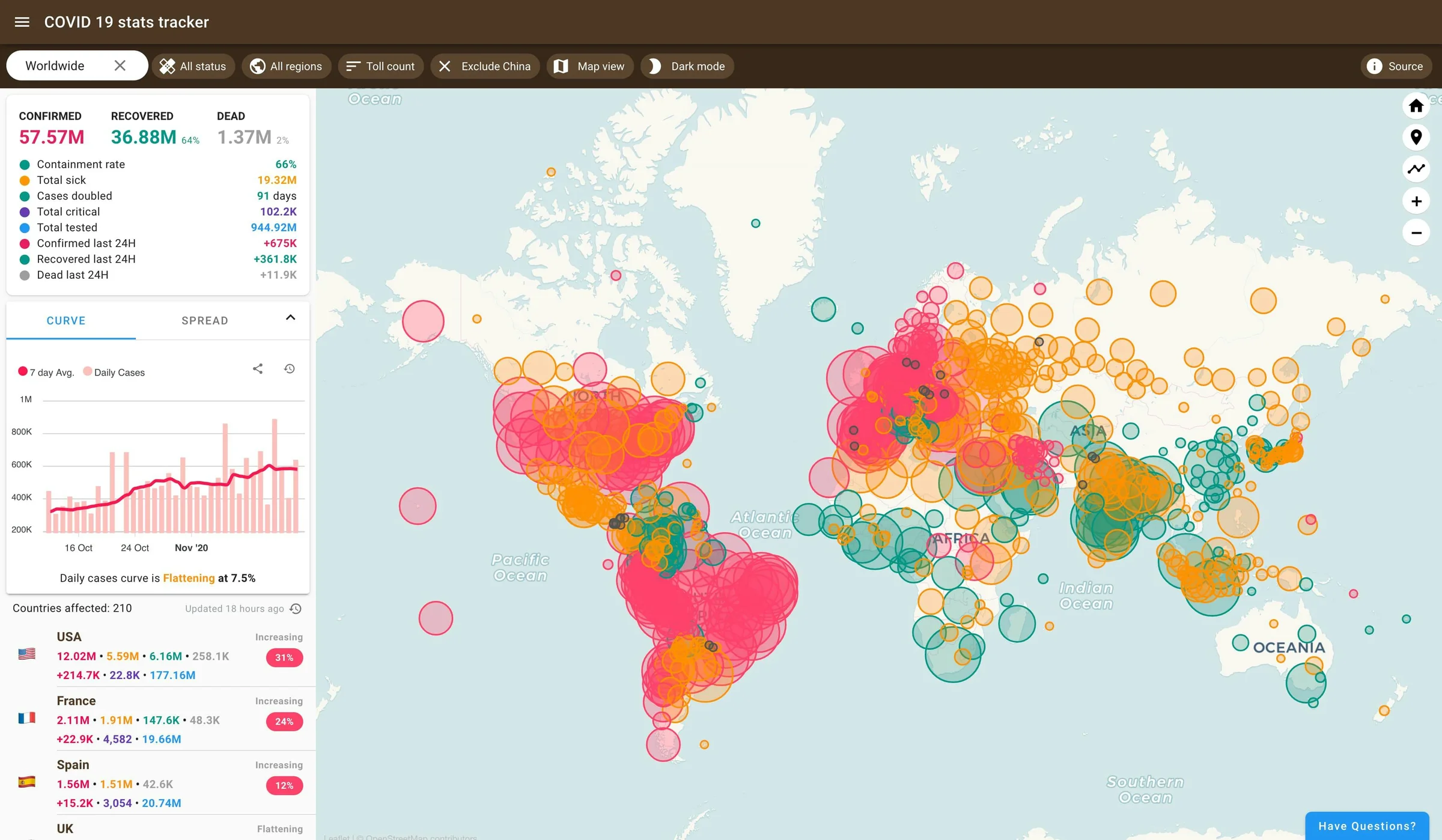
Task: Click the Spain 12% badge
Action: click(x=284, y=785)
